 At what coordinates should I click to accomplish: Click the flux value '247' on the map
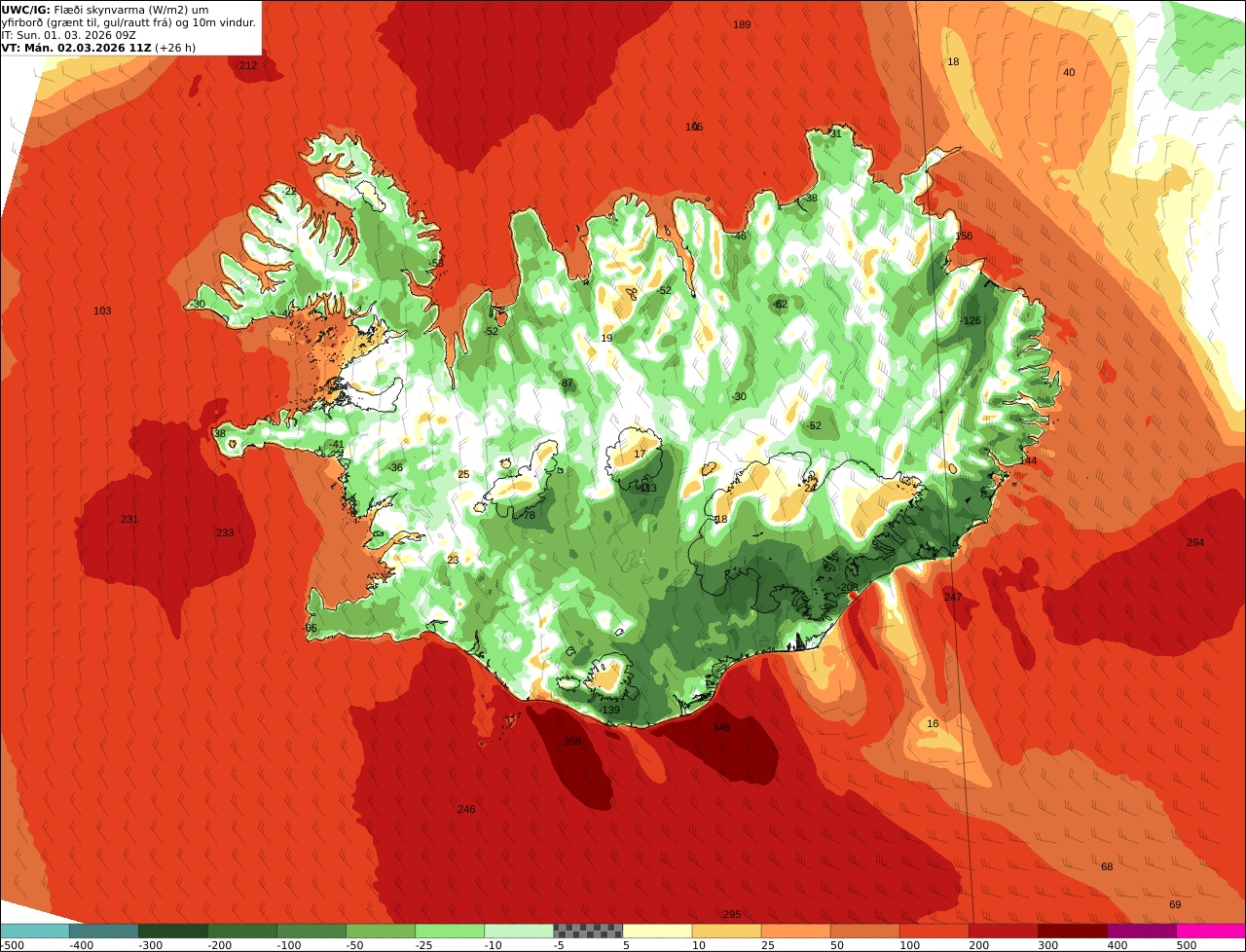pos(953,597)
